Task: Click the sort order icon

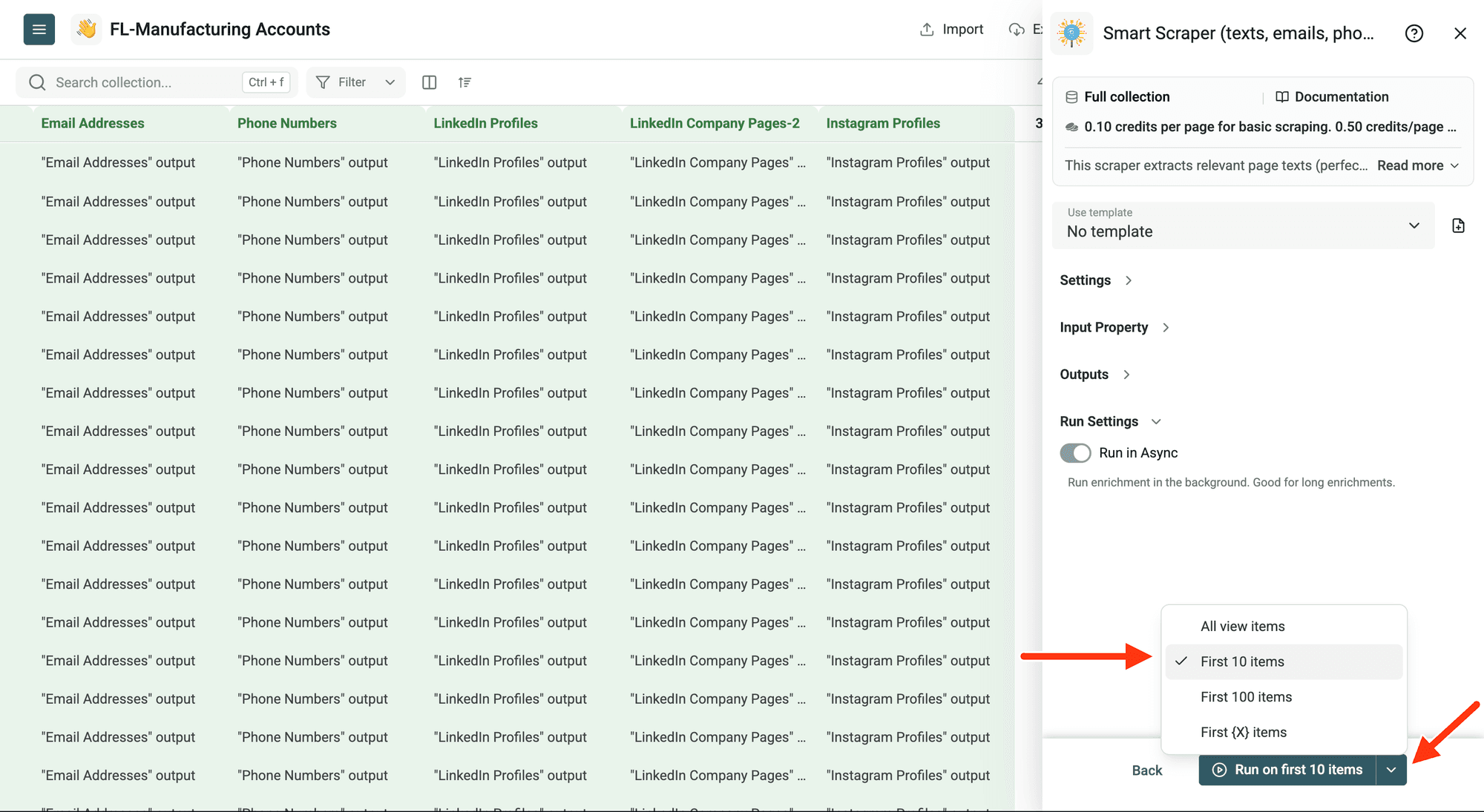Action: (464, 82)
